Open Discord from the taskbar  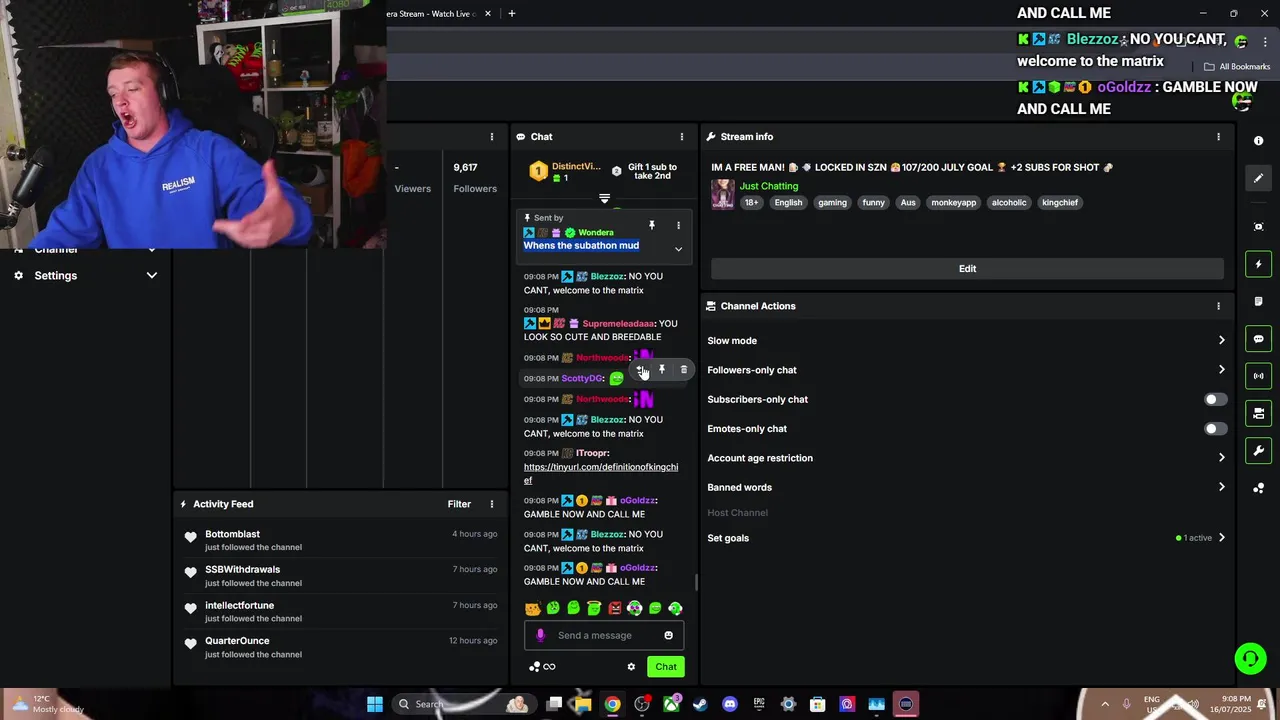(730, 704)
